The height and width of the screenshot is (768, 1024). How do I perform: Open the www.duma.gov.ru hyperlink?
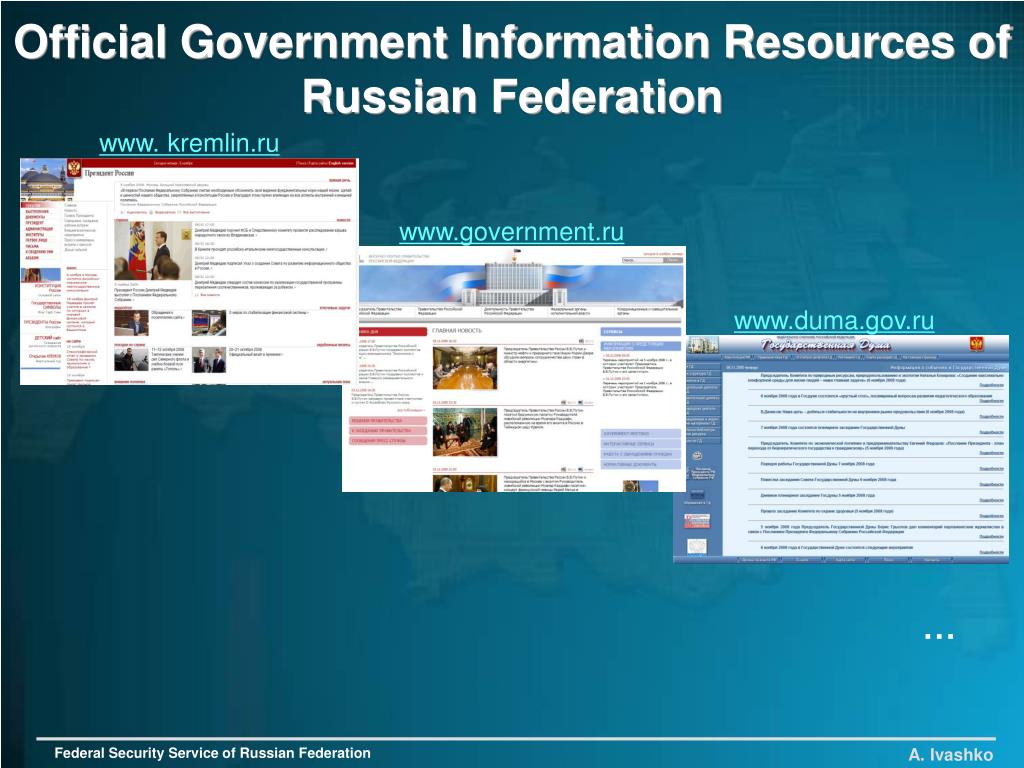point(834,321)
